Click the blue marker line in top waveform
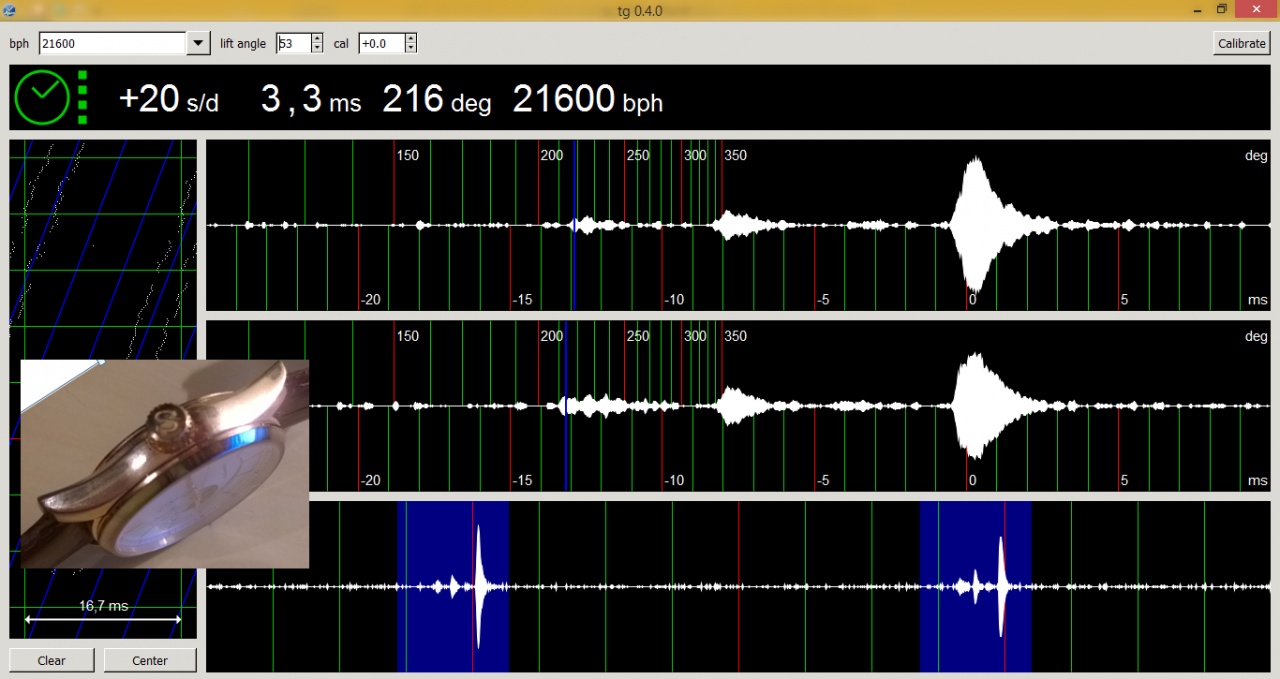The image size is (1280, 679). pyautogui.click(x=574, y=225)
